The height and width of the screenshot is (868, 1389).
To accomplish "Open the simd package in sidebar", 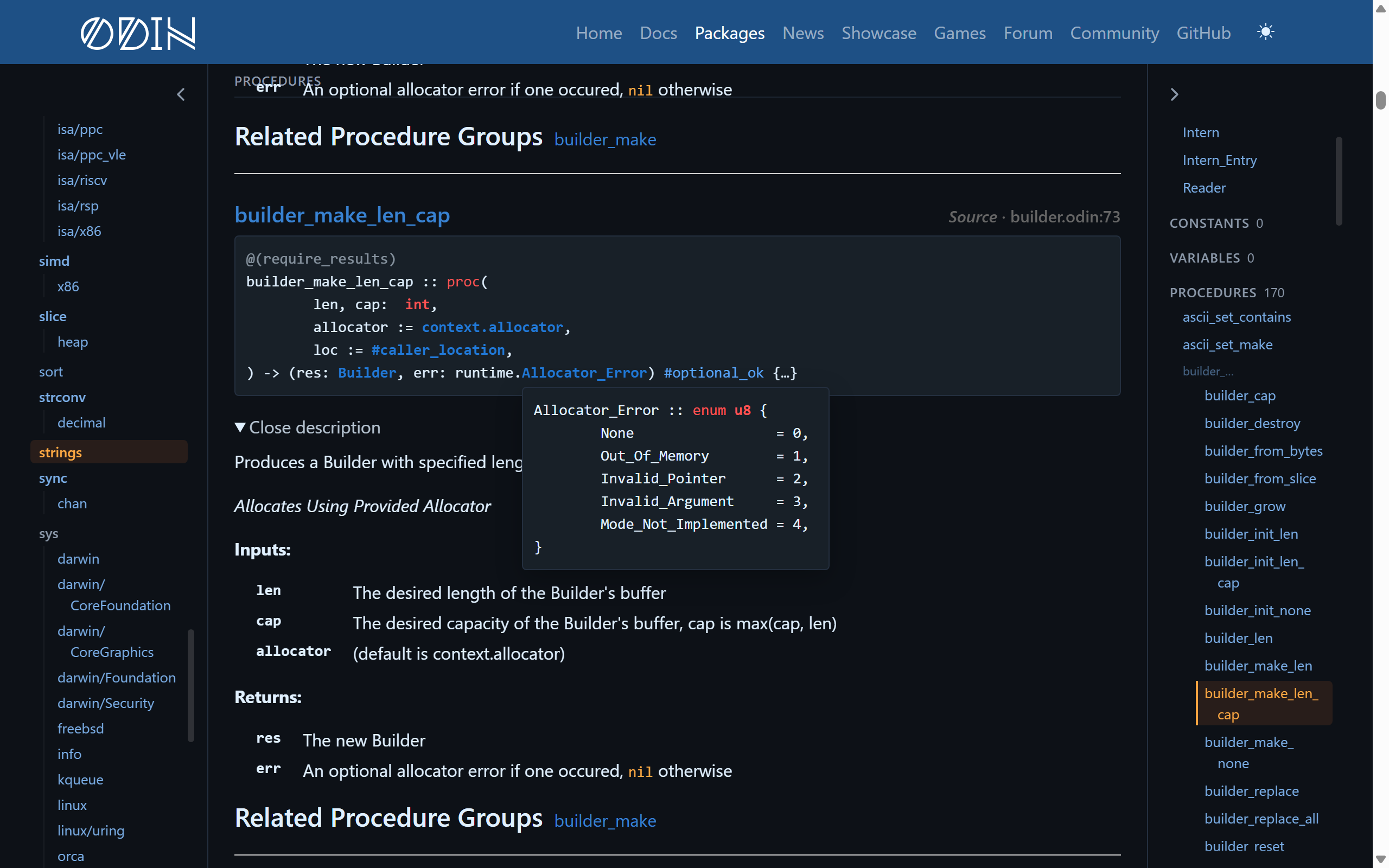I will tap(54, 260).
